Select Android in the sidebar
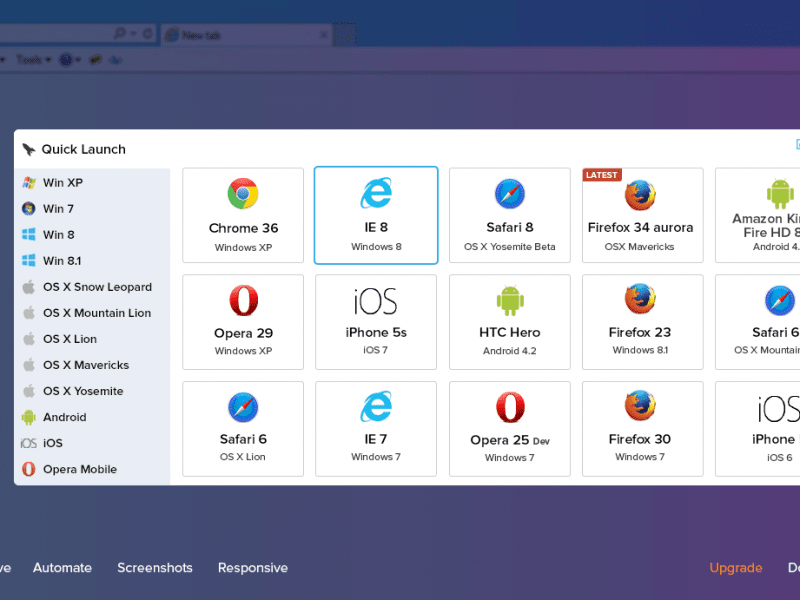The image size is (800, 600). pos(92,417)
